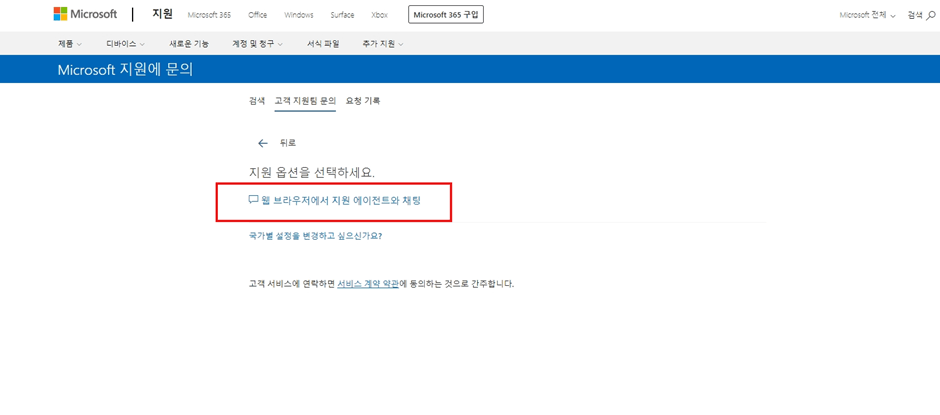The height and width of the screenshot is (415, 940).
Task: Expand the 디바이스 dropdown menu
Action: tap(126, 44)
